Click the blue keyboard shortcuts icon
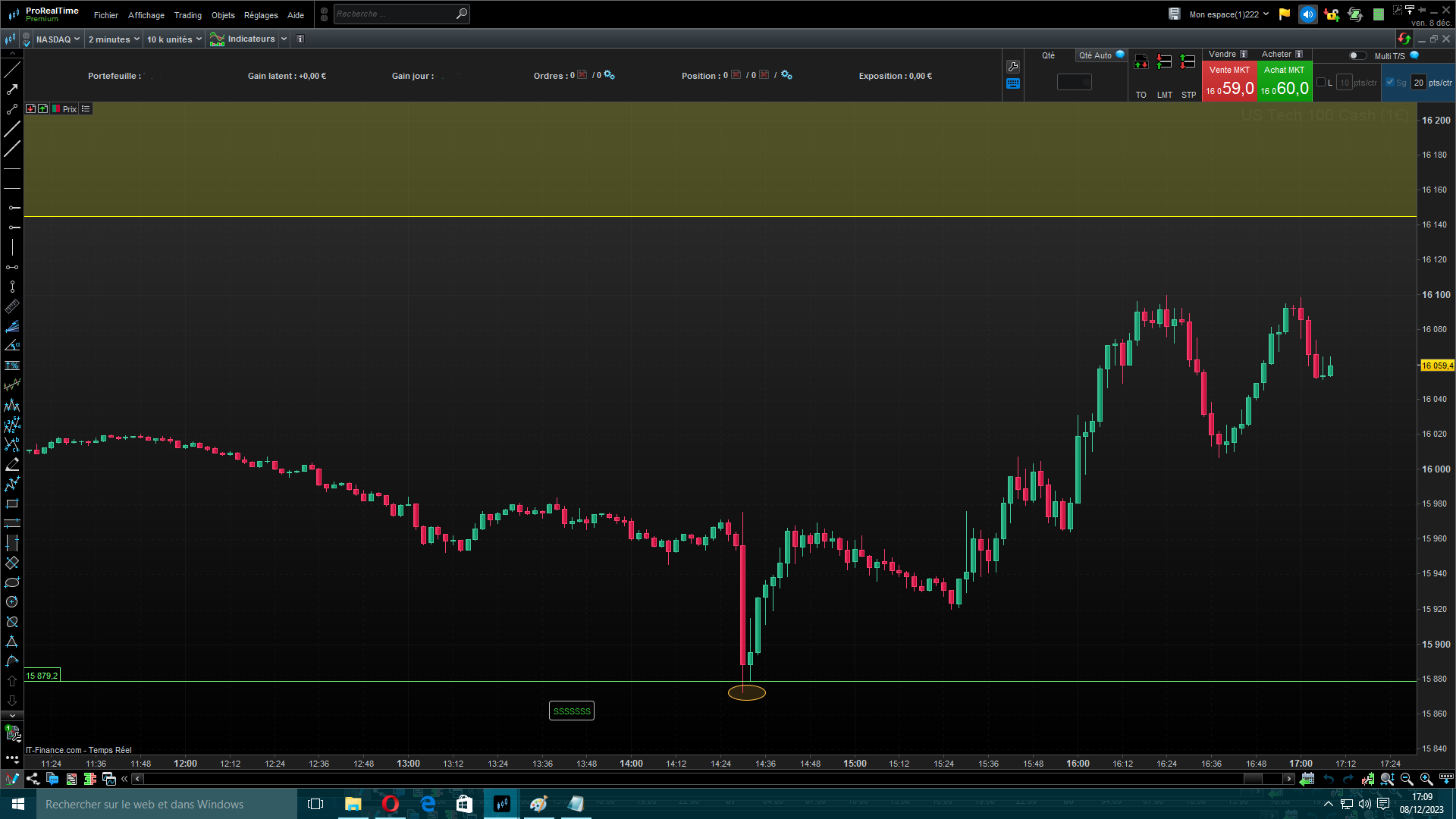 pyautogui.click(x=1013, y=84)
